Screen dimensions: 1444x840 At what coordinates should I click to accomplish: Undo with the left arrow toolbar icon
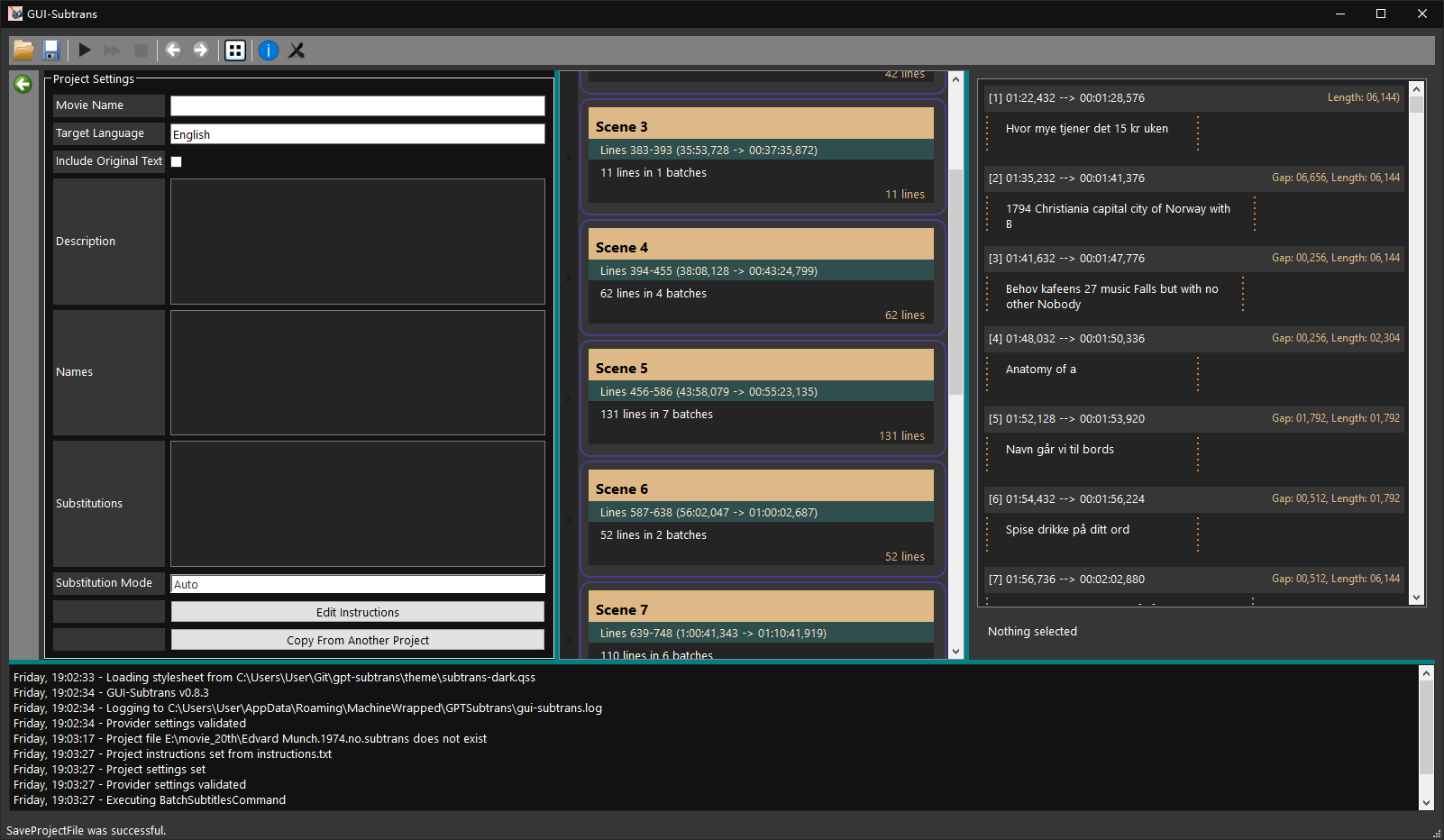(173, 50)
